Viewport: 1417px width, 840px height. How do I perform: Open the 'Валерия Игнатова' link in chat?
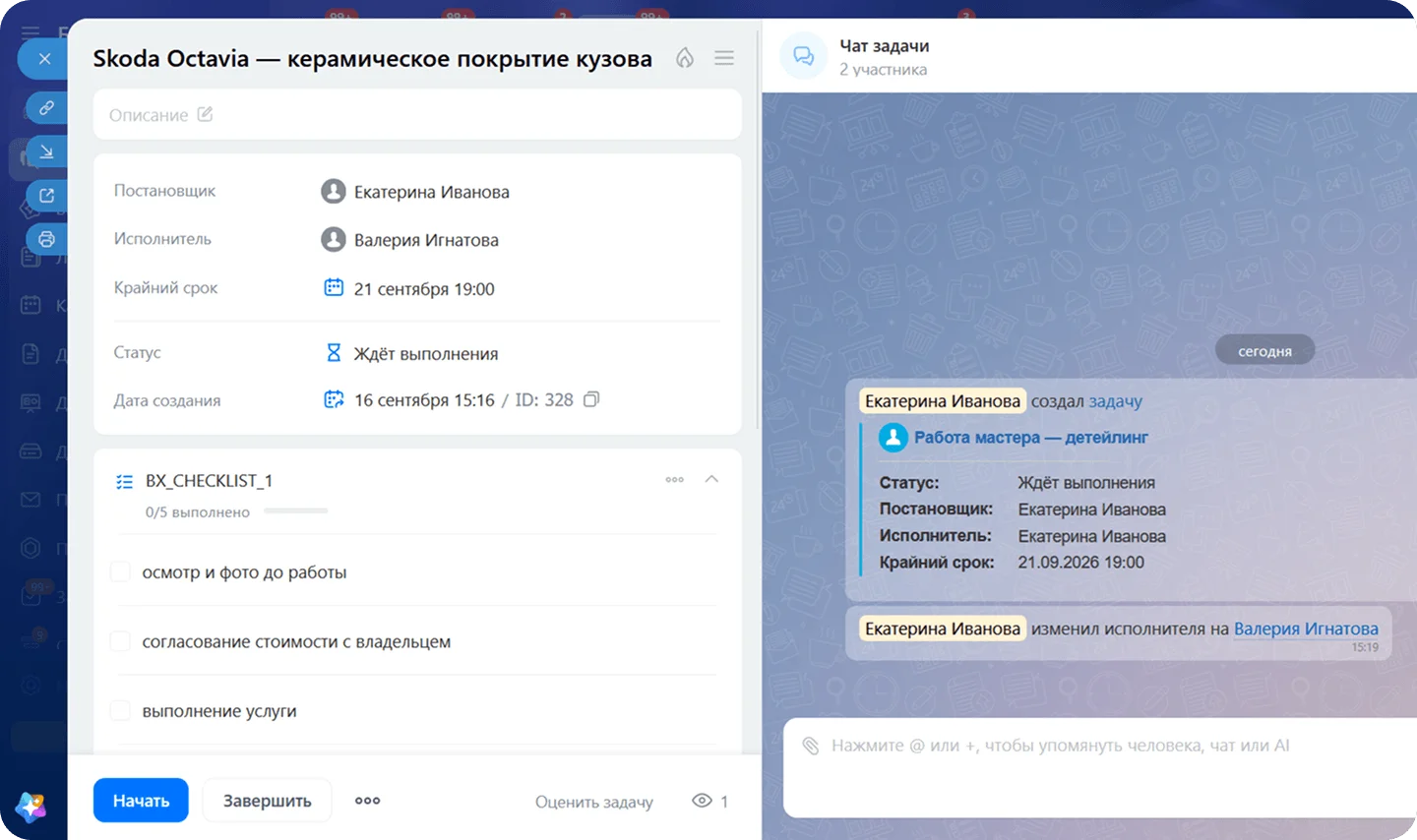point(1306,629)
